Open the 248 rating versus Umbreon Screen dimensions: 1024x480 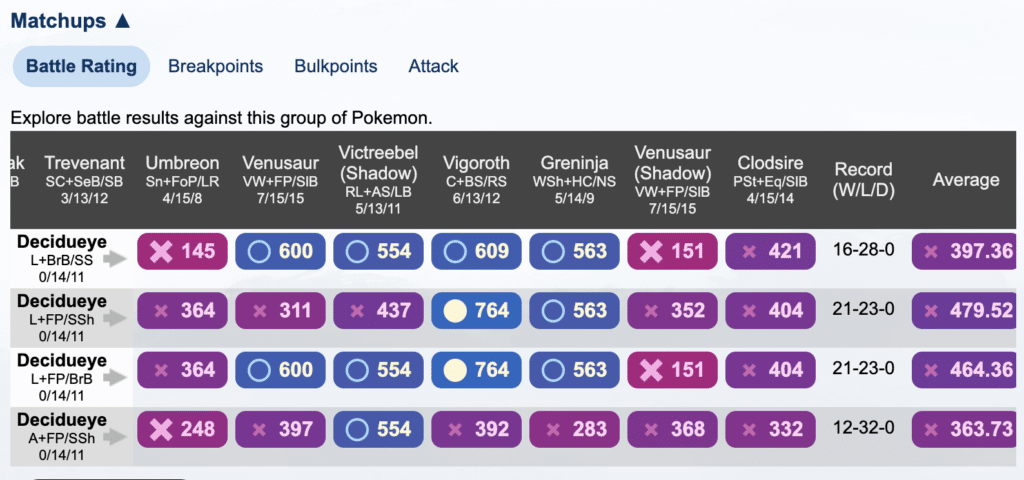point(182,429)
